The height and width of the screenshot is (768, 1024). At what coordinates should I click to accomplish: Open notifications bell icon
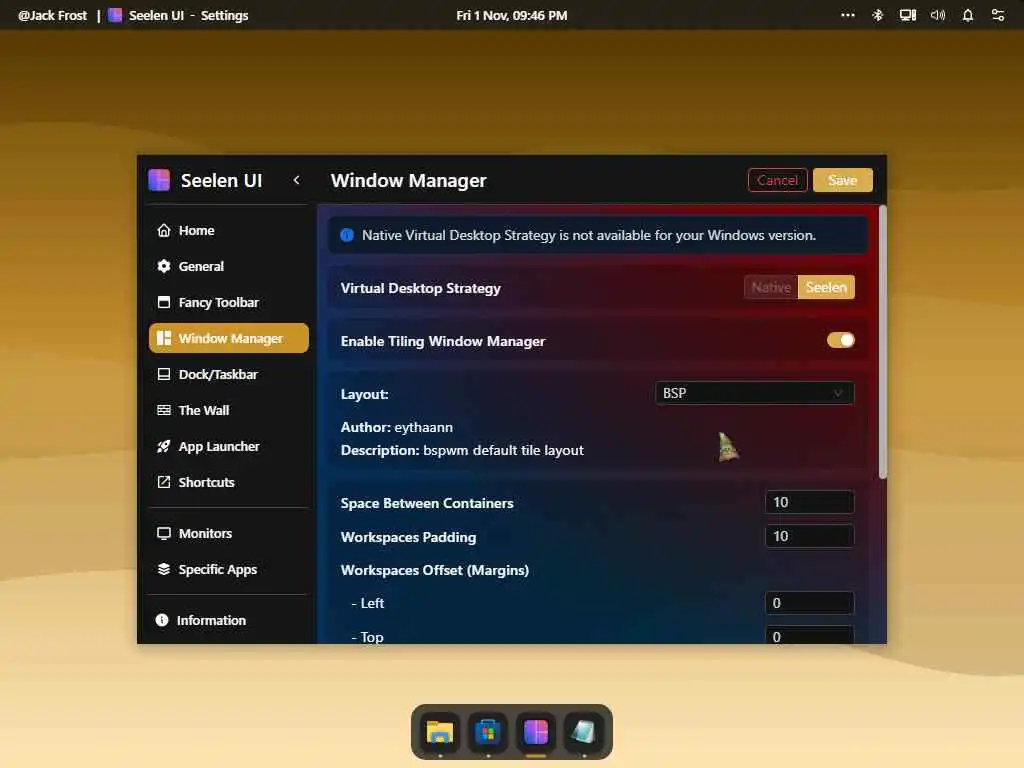point(968,15)
